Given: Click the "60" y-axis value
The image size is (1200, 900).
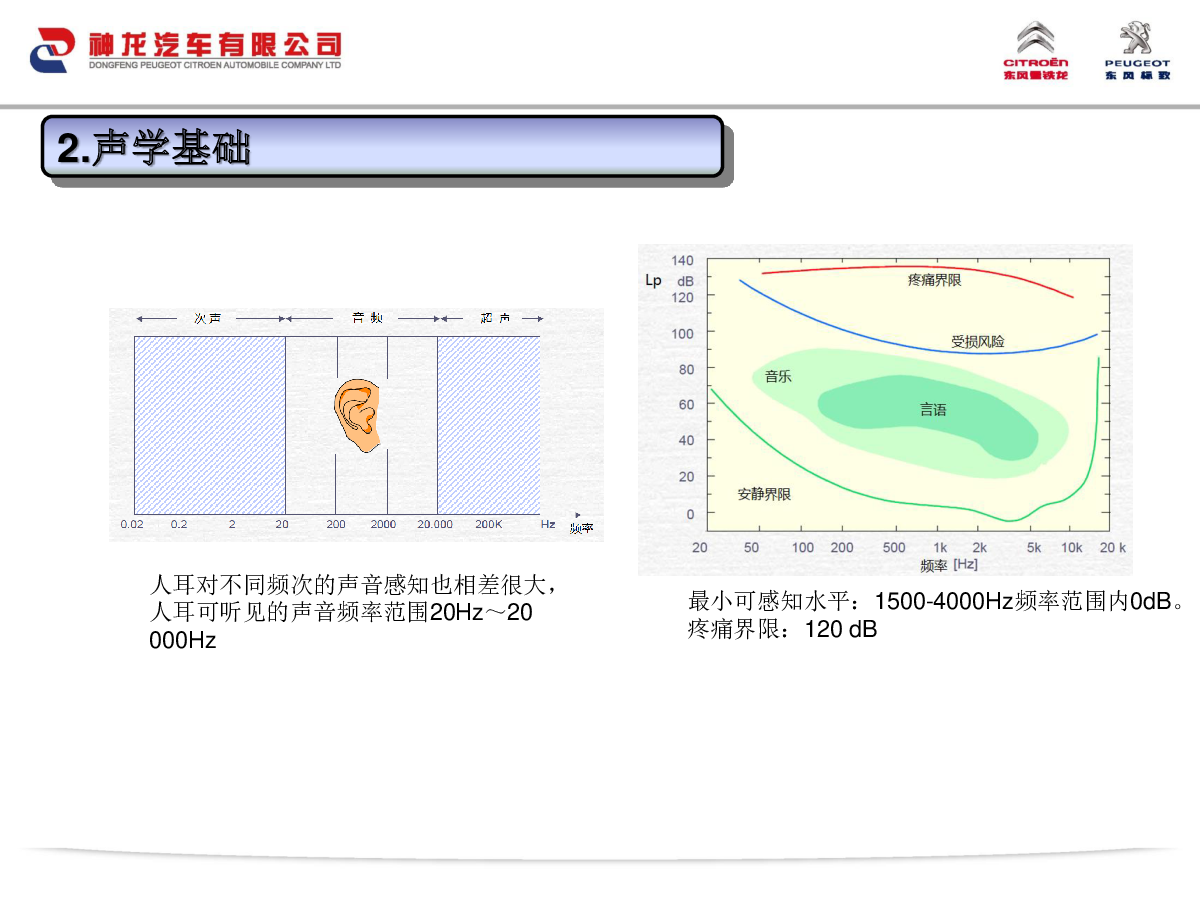Looking at the screenshot, I should pyautogui.click(x=686, y=405).
